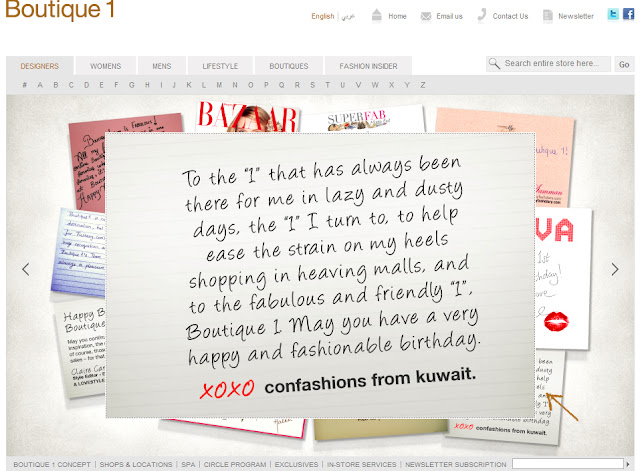Filter designers by letter C
This screenshot has height=471, width=640.
tap(71, 85)
